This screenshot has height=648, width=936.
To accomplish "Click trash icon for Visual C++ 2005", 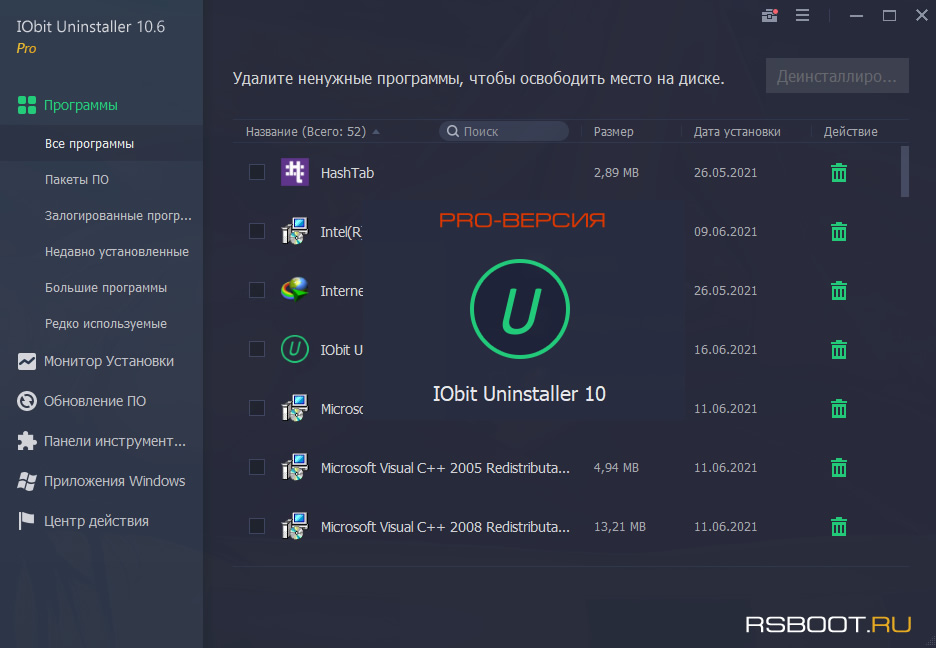I will click(x=839, y=468).
